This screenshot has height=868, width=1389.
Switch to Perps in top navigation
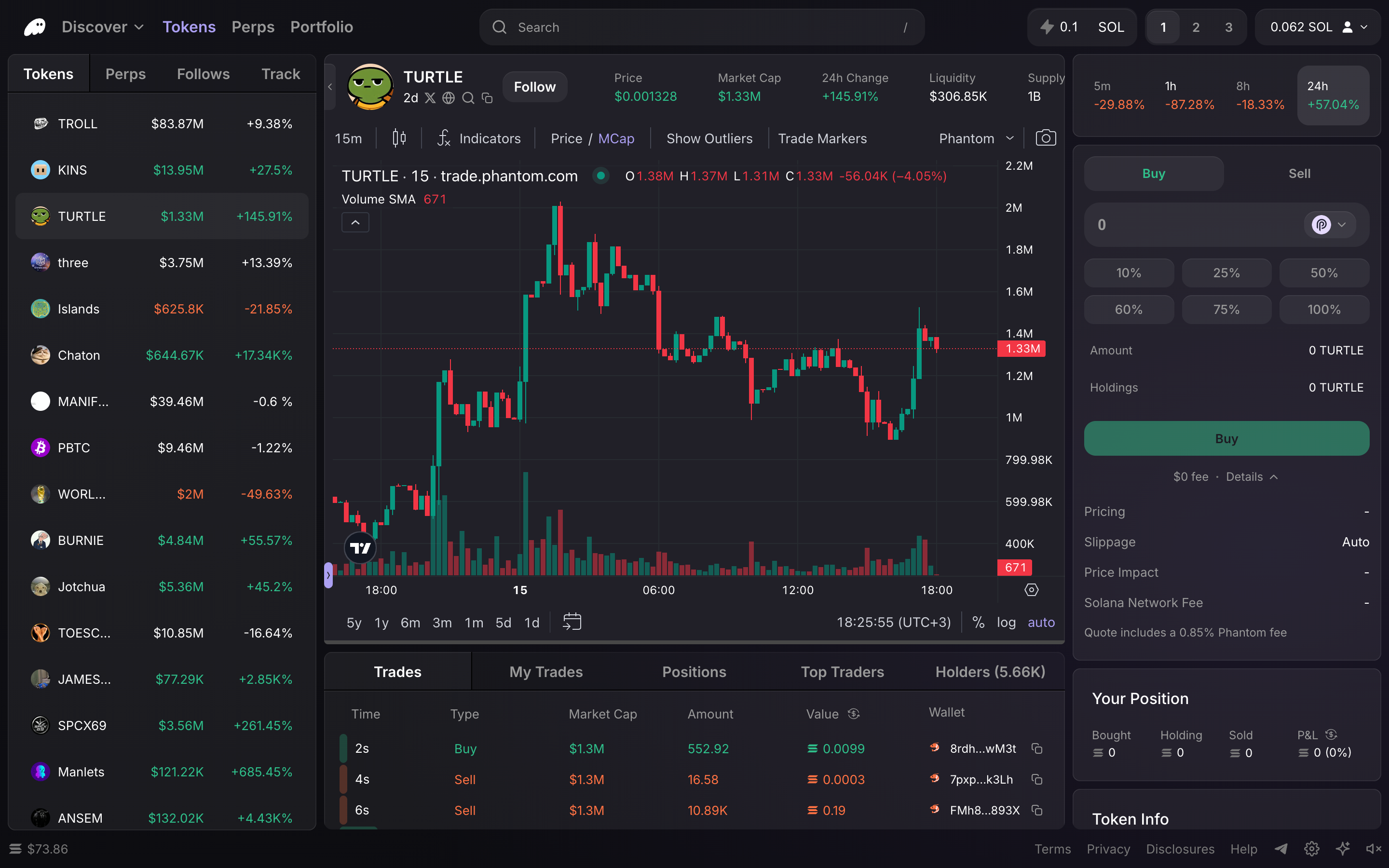(253, 27)
